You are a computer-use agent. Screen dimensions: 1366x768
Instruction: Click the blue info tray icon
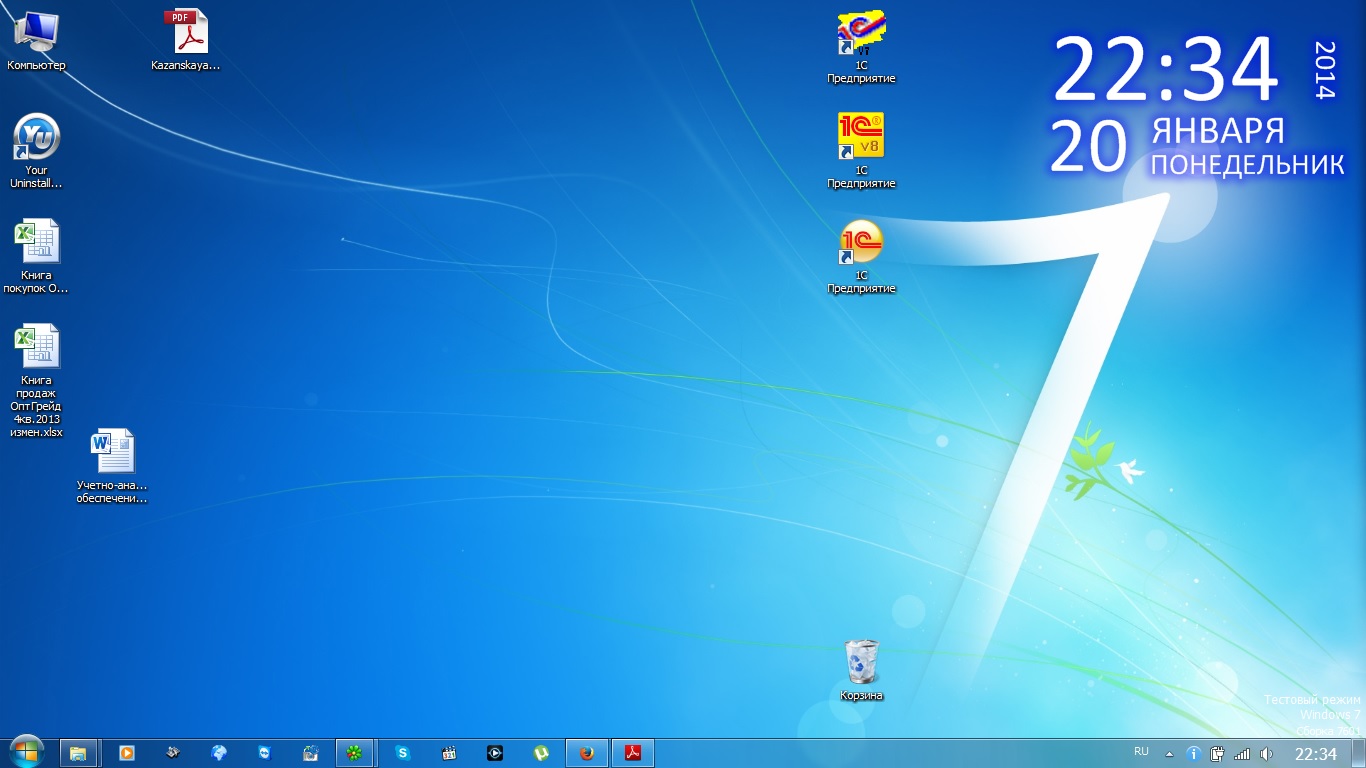point(1193,754)
